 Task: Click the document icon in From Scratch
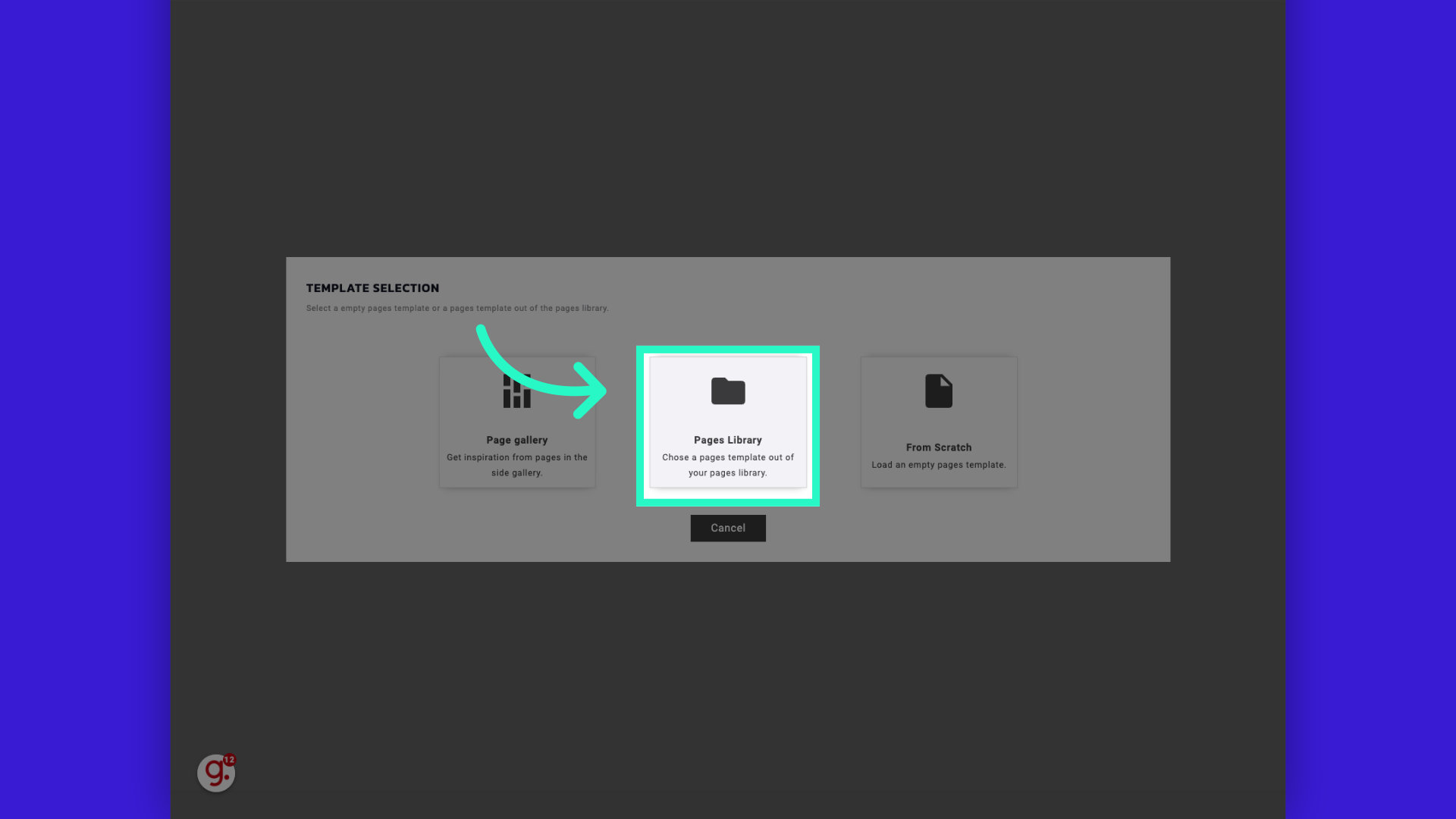pos(938,391)
